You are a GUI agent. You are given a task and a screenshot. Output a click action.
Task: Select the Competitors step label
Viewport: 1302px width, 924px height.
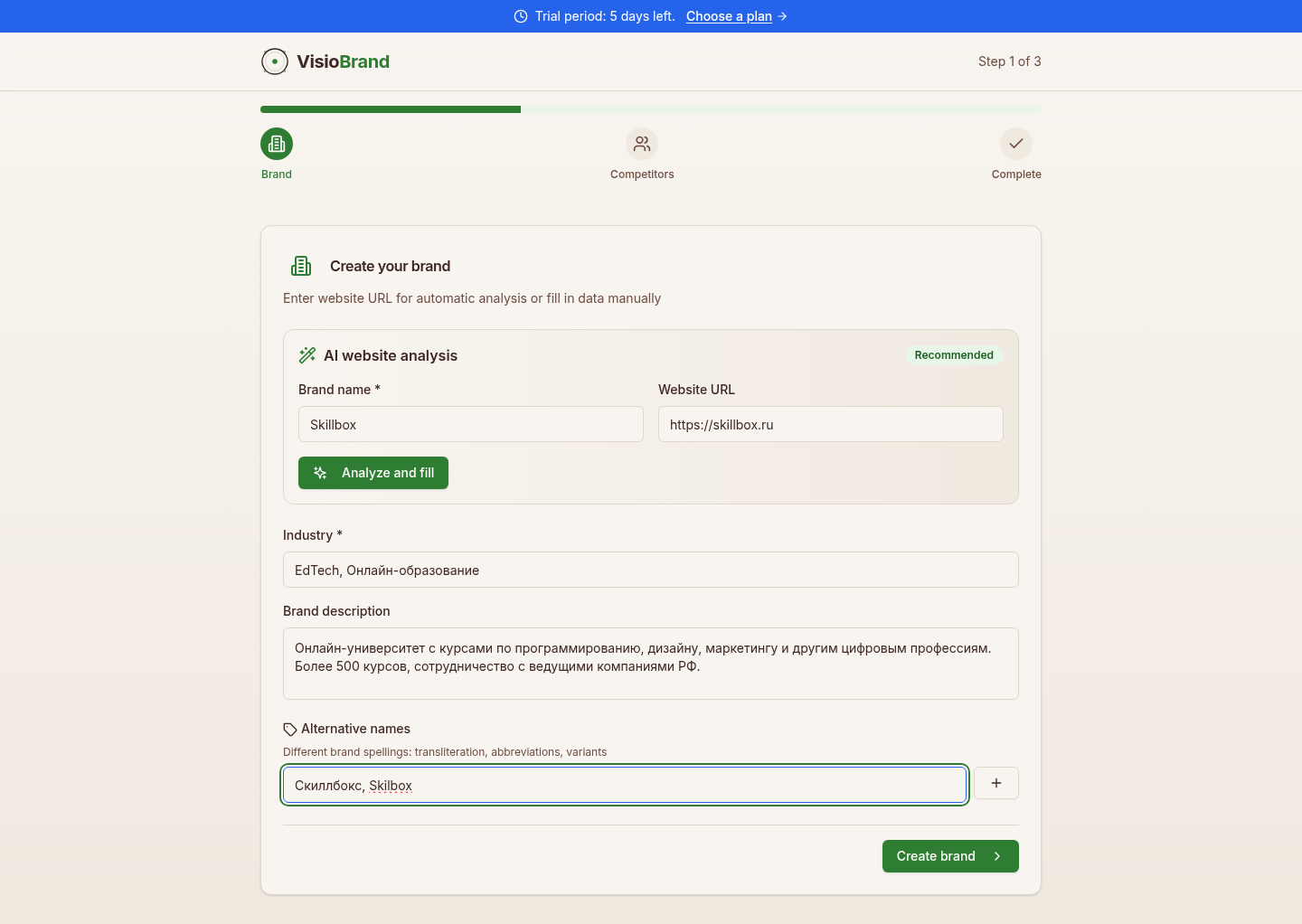642,174
